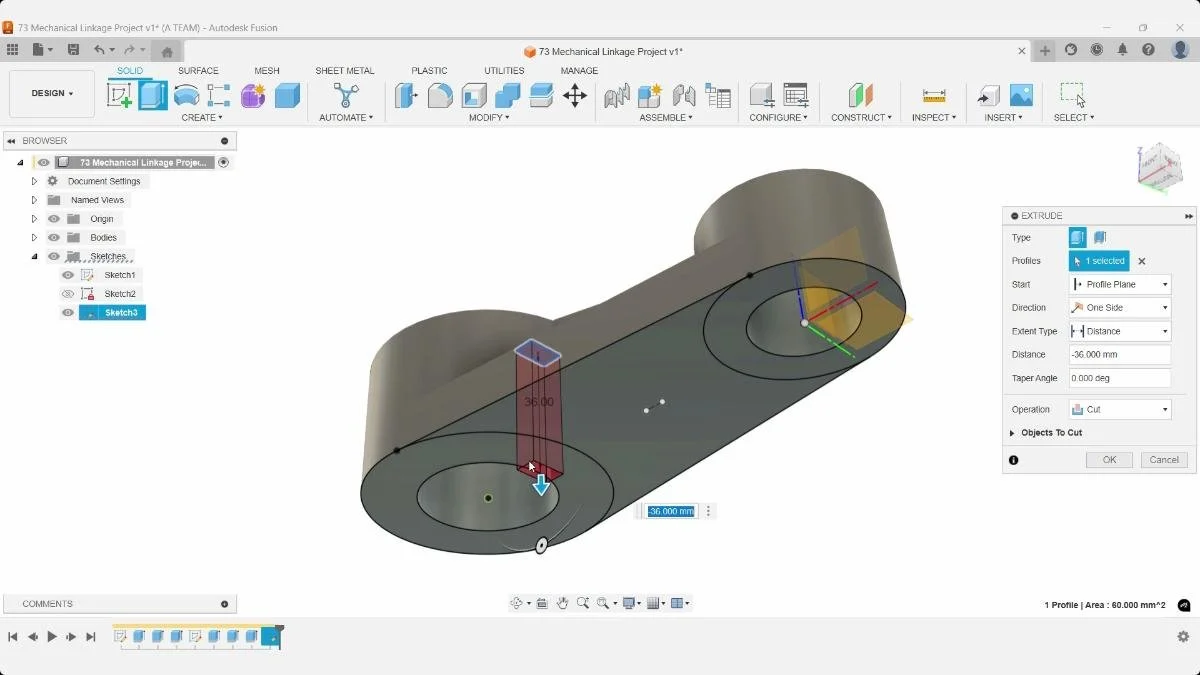Open the Automate tool icon
The width and height of the screenshot is (1200, 675).
pyautogui.click(x=346, y=95)
